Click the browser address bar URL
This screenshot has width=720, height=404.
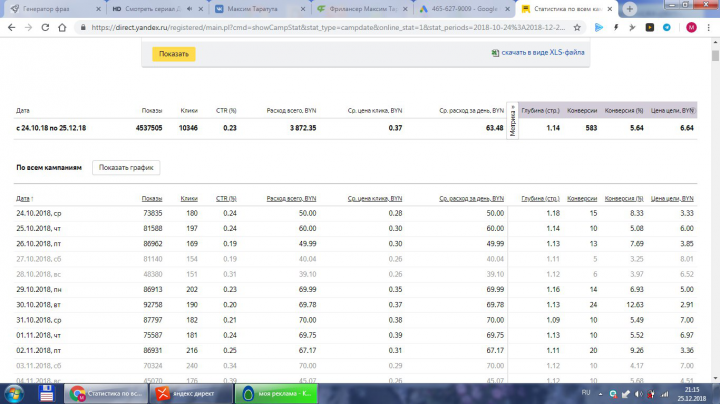328,28
